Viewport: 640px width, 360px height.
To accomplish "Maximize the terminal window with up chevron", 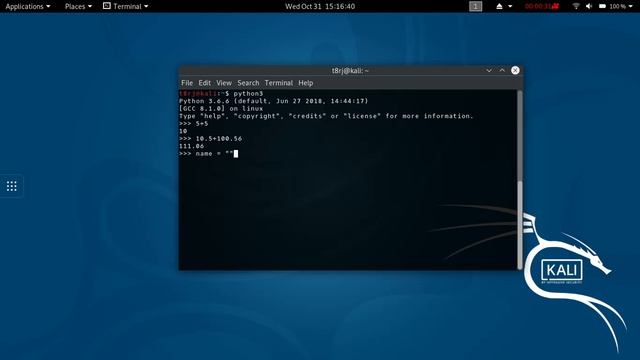I will [x=502, y=70].
